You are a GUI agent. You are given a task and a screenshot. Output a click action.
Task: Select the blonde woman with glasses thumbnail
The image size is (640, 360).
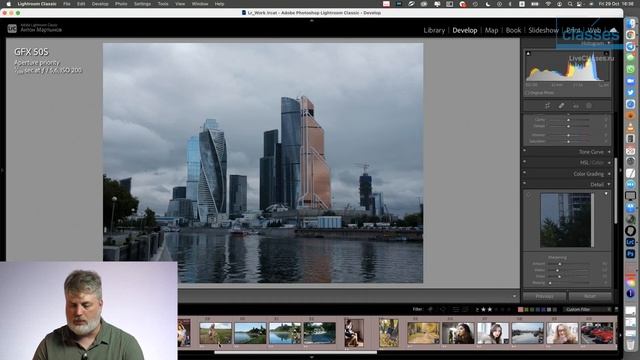562,333
